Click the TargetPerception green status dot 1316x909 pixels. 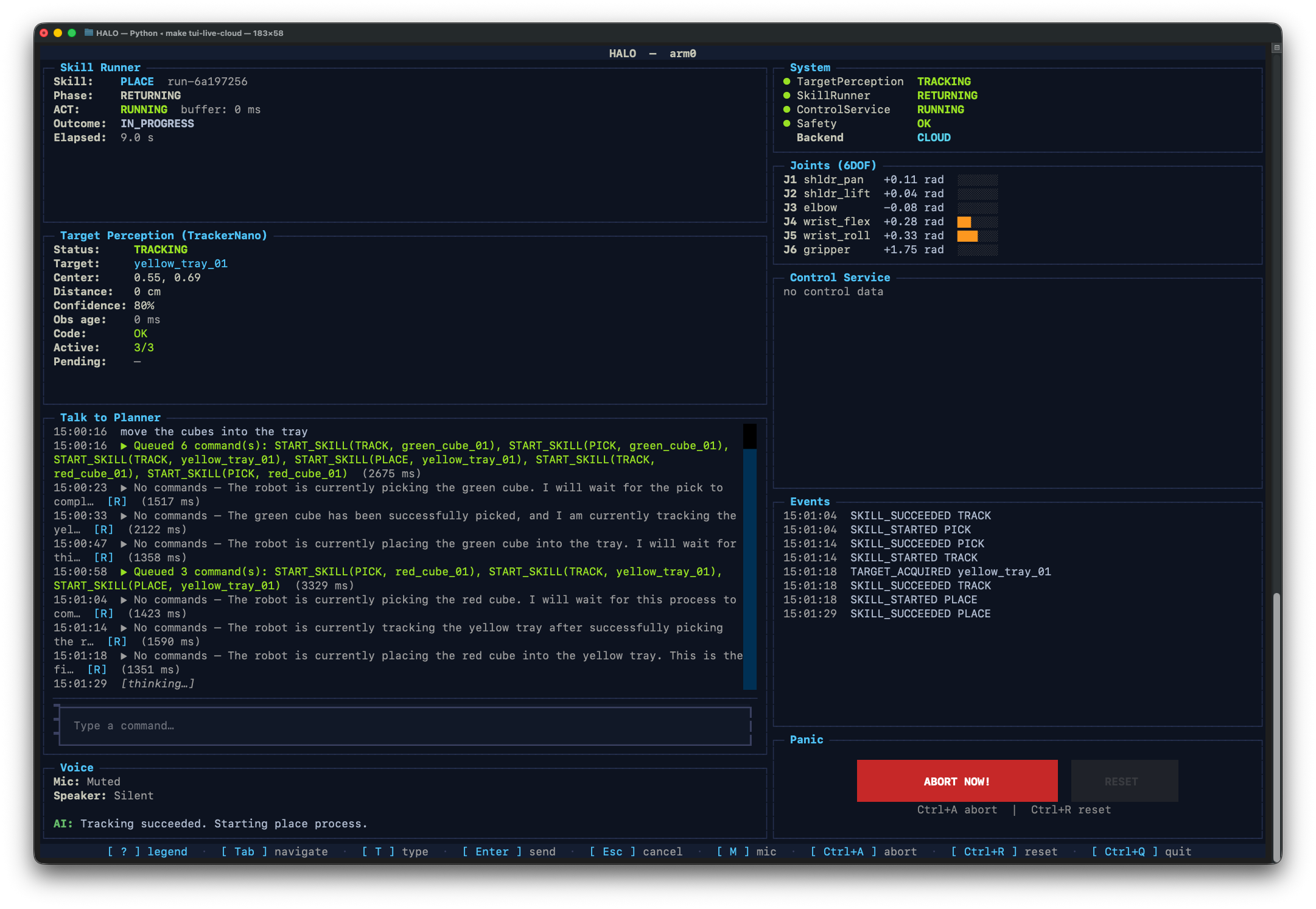(786, 82)
